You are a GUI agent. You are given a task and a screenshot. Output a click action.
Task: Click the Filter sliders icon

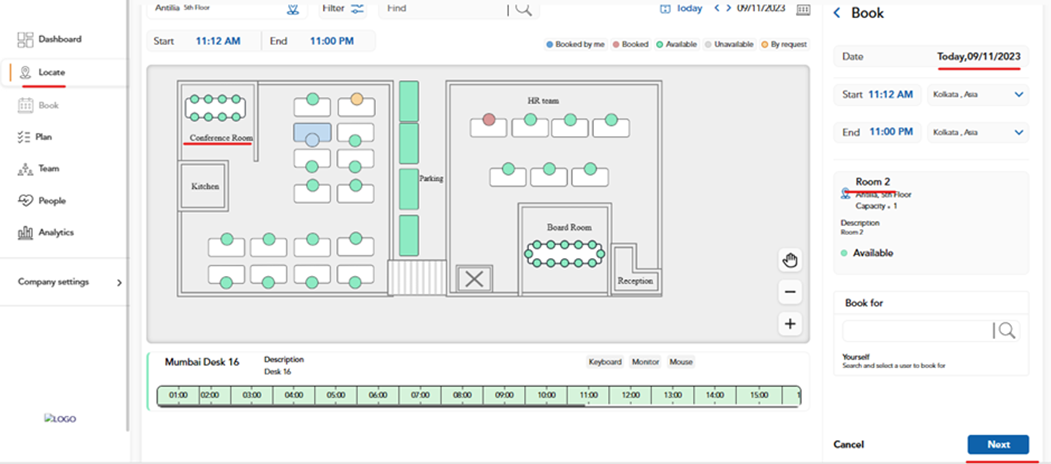(x=357, y=9)
